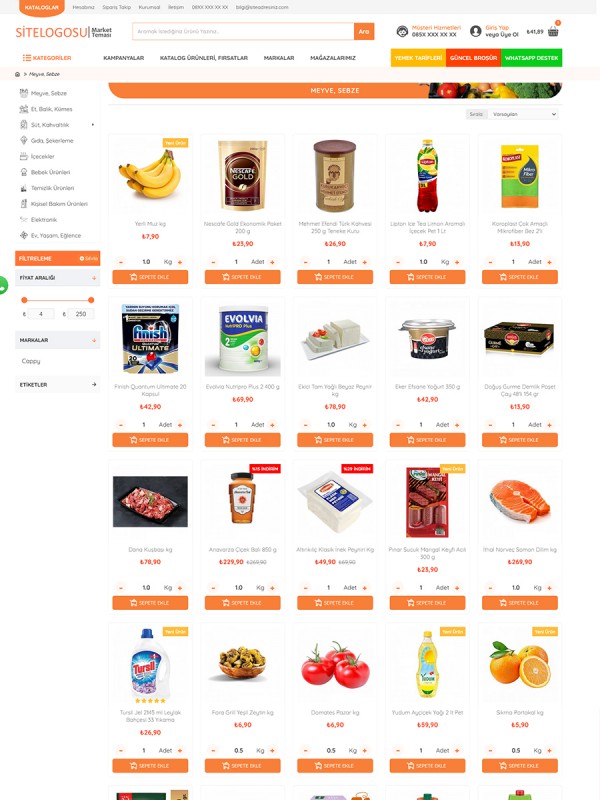Open the shopping cart basket icon
This screenshot has width=600, height=800.
553,31
